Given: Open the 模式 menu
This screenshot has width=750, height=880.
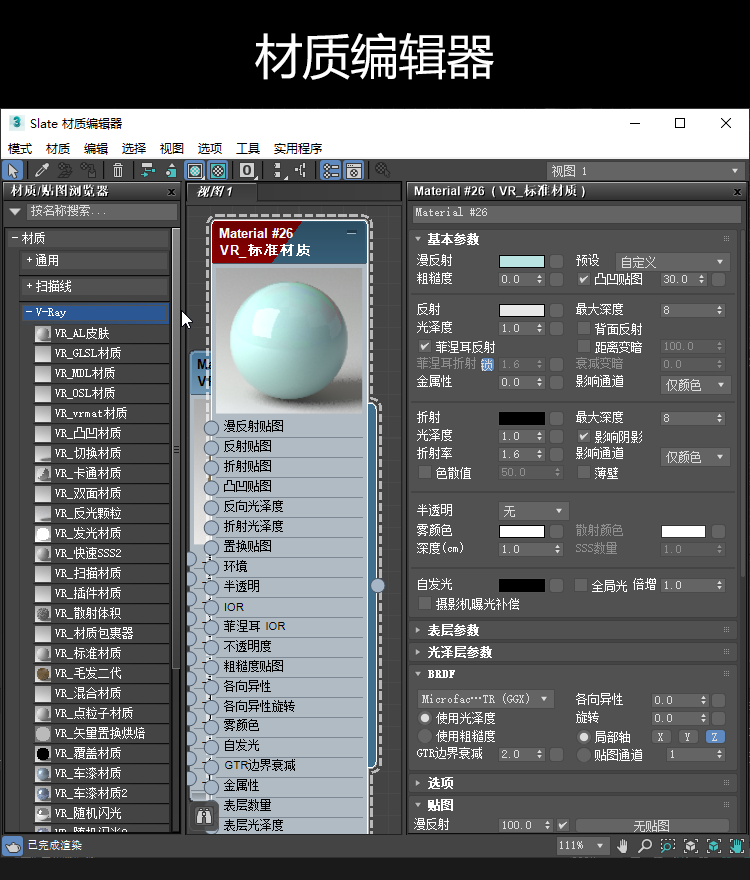Looking at the screenshot, I should [20, 148].
